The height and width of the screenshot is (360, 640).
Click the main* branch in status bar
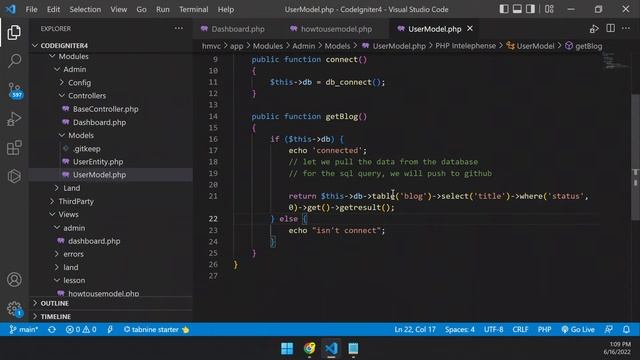click(x=24, y=329)
